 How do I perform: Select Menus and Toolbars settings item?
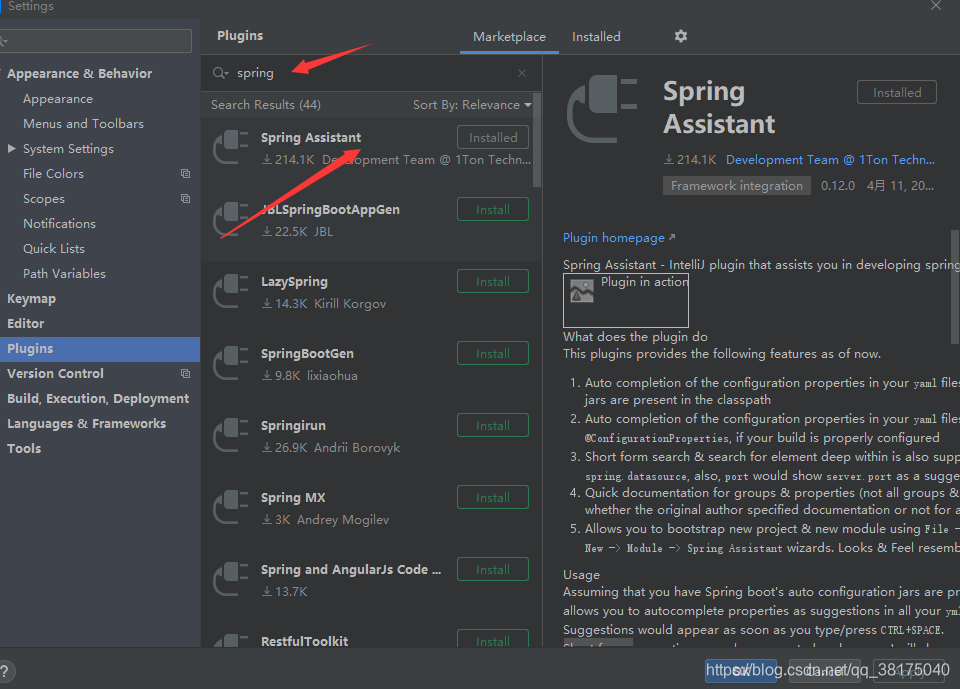coord(83,124)
